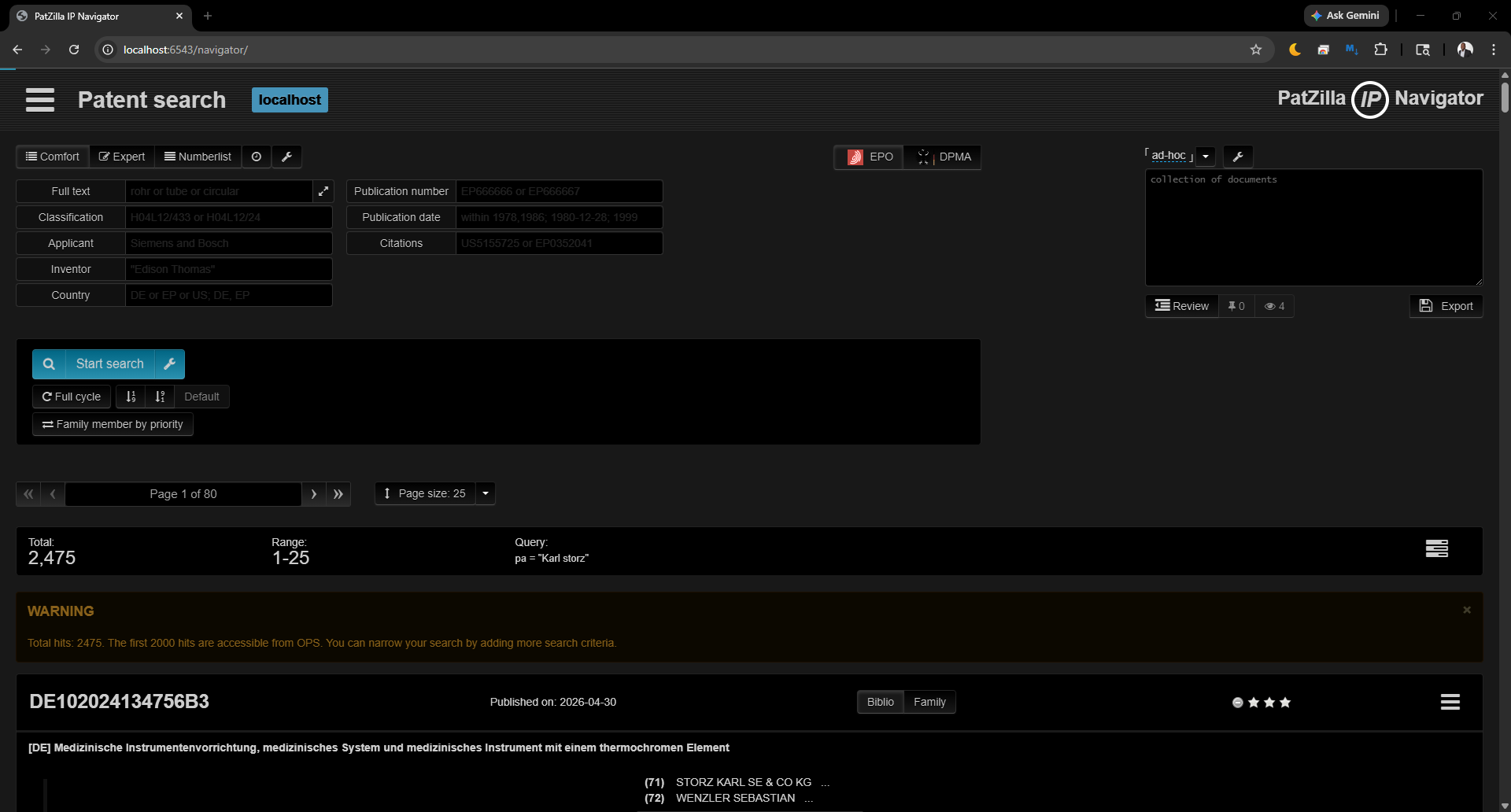Click Start search button
The height and width of the screenshot is (812, 1511).
coord(110,364)
